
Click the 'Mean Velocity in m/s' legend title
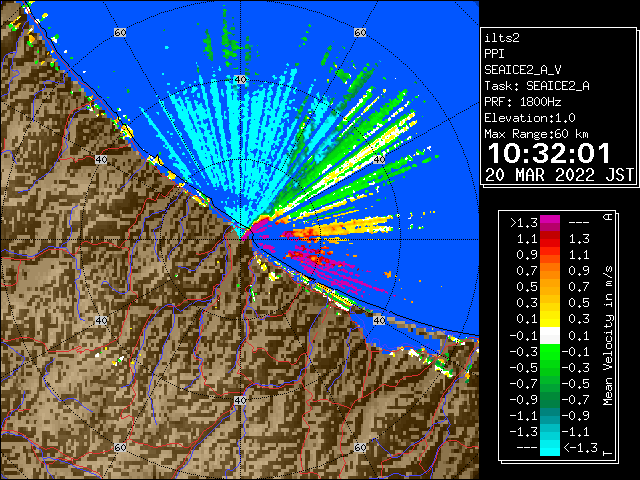tap(608, 335)
